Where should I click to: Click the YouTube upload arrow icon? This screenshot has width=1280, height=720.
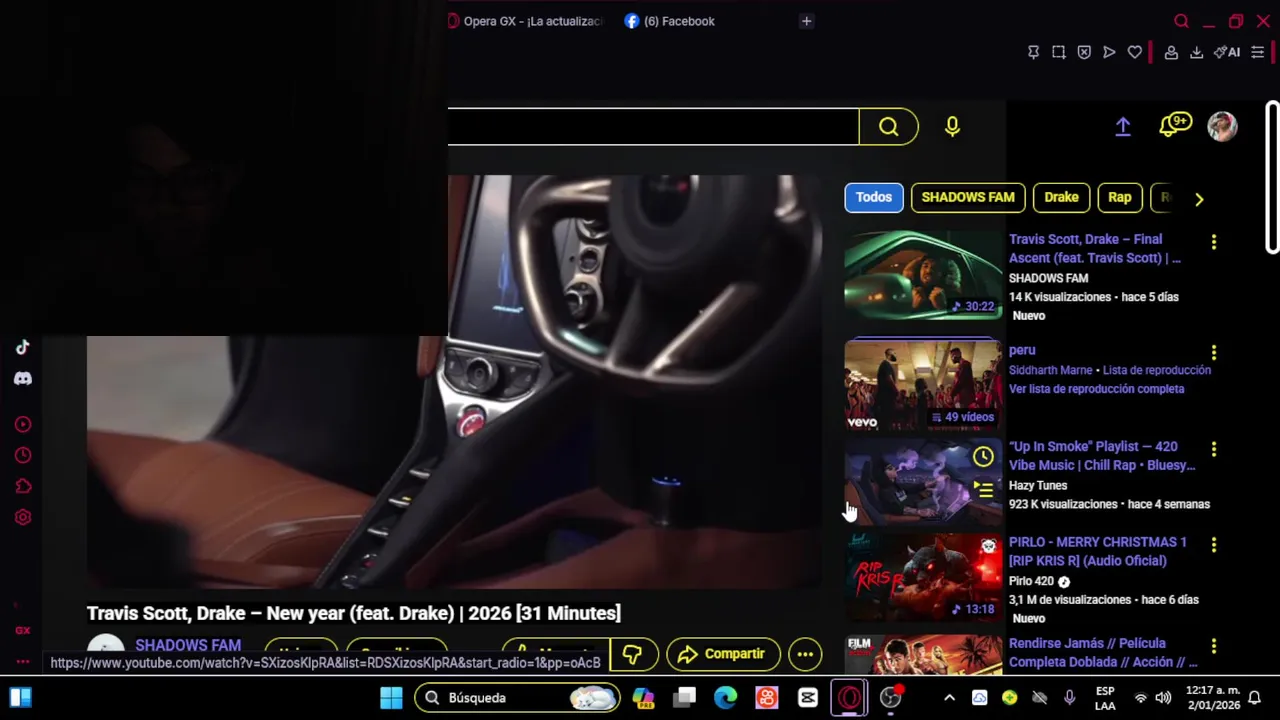coord(1123,126)
